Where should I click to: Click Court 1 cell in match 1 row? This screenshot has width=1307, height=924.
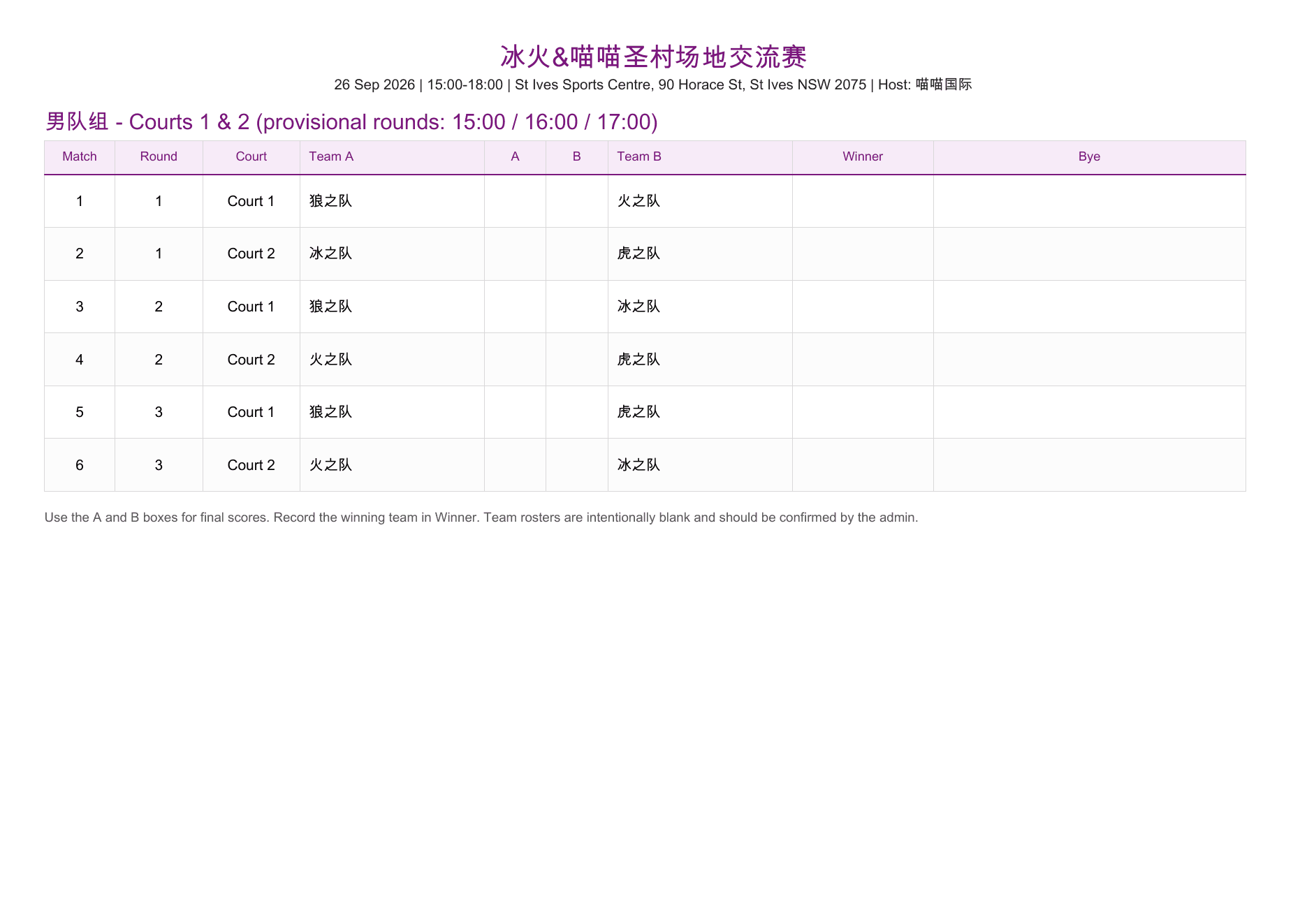[251, 201]
